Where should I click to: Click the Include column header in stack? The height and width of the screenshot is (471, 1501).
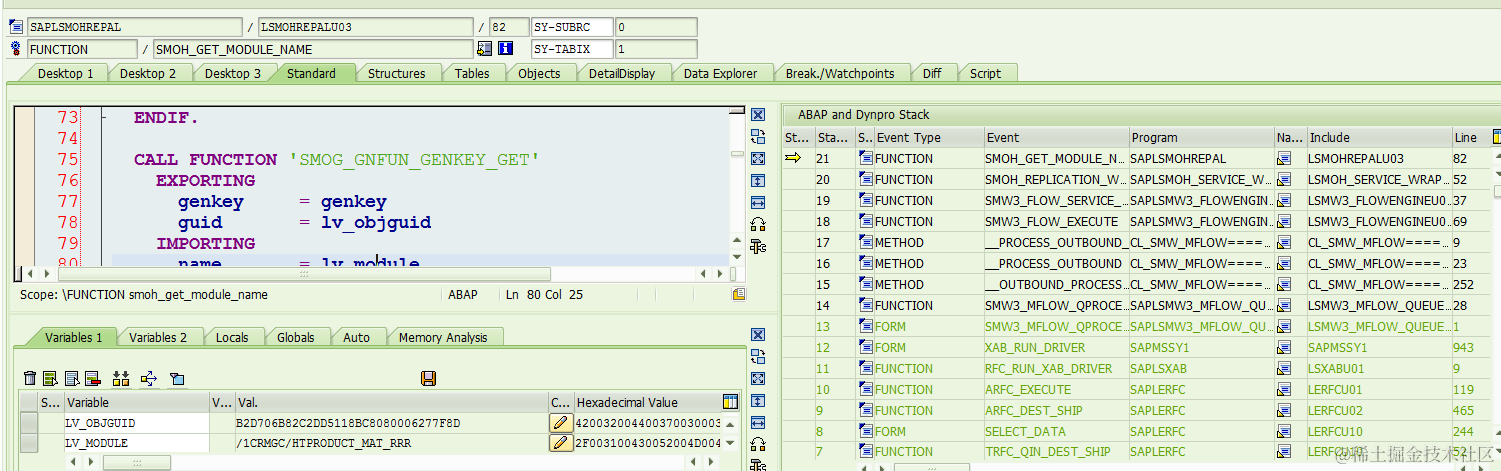click(x=1378, y=137)
